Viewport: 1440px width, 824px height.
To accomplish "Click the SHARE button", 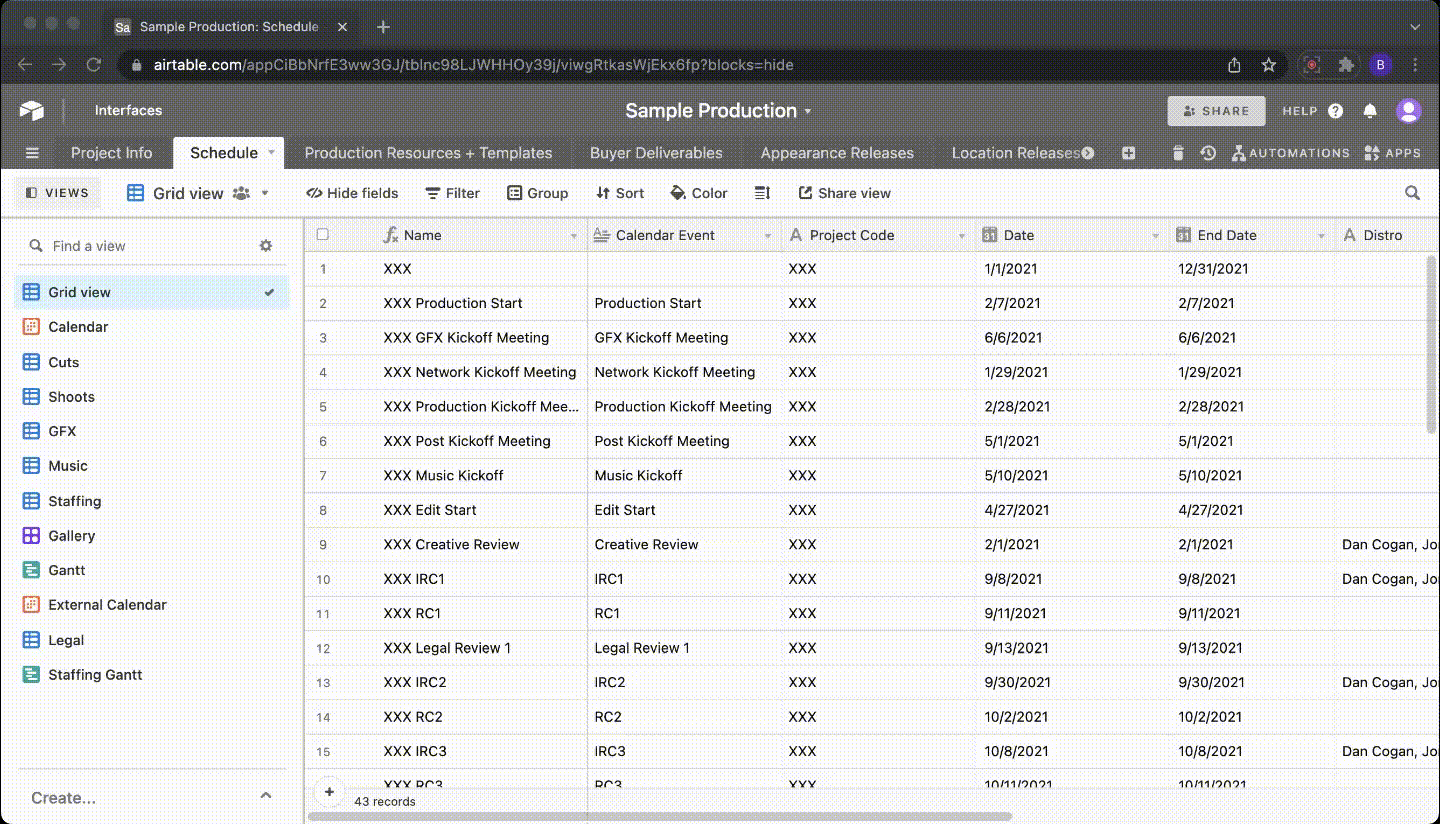I will coord(1216,111).
